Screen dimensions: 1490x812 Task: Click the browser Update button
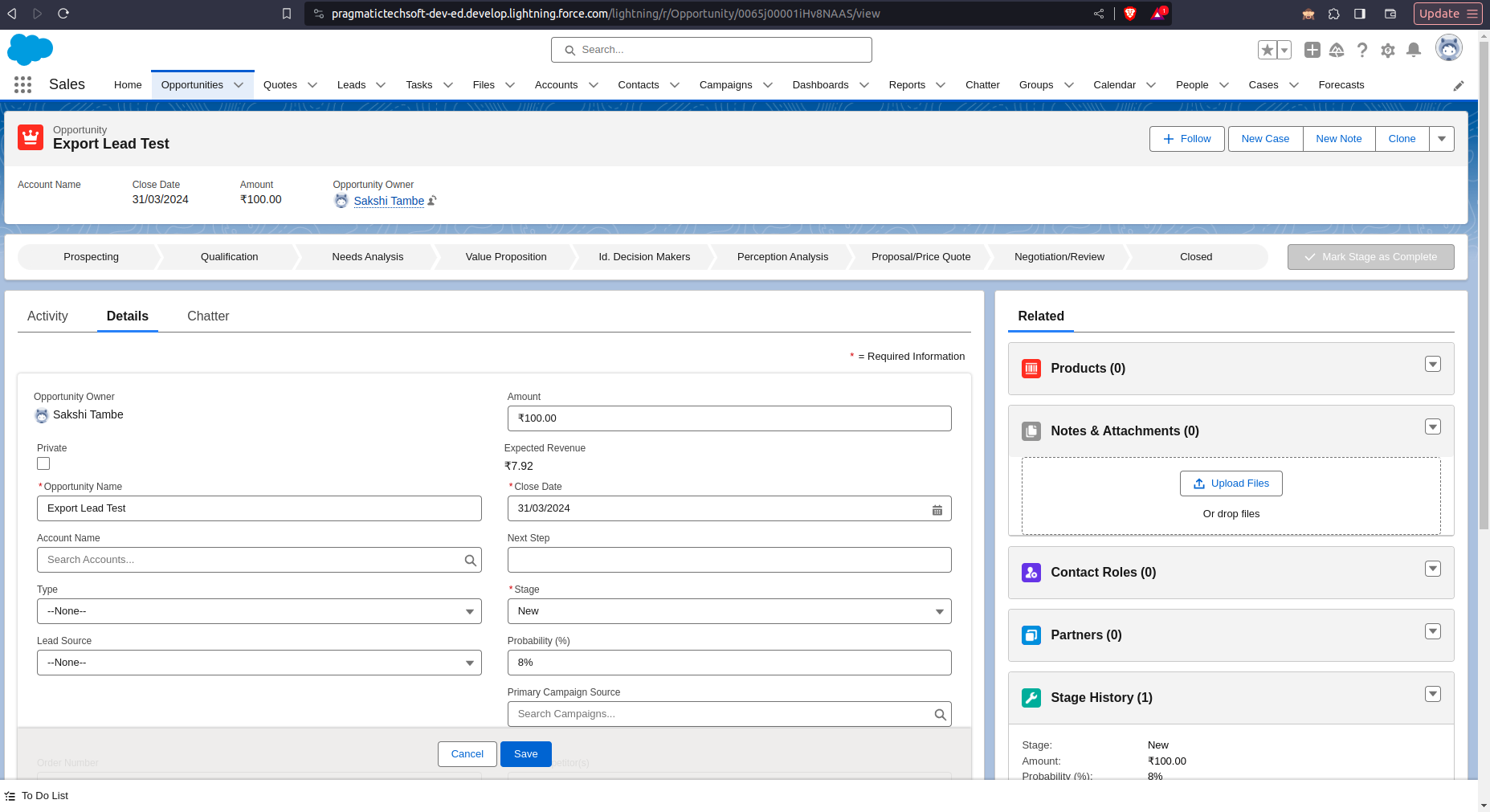point(1447,14)
